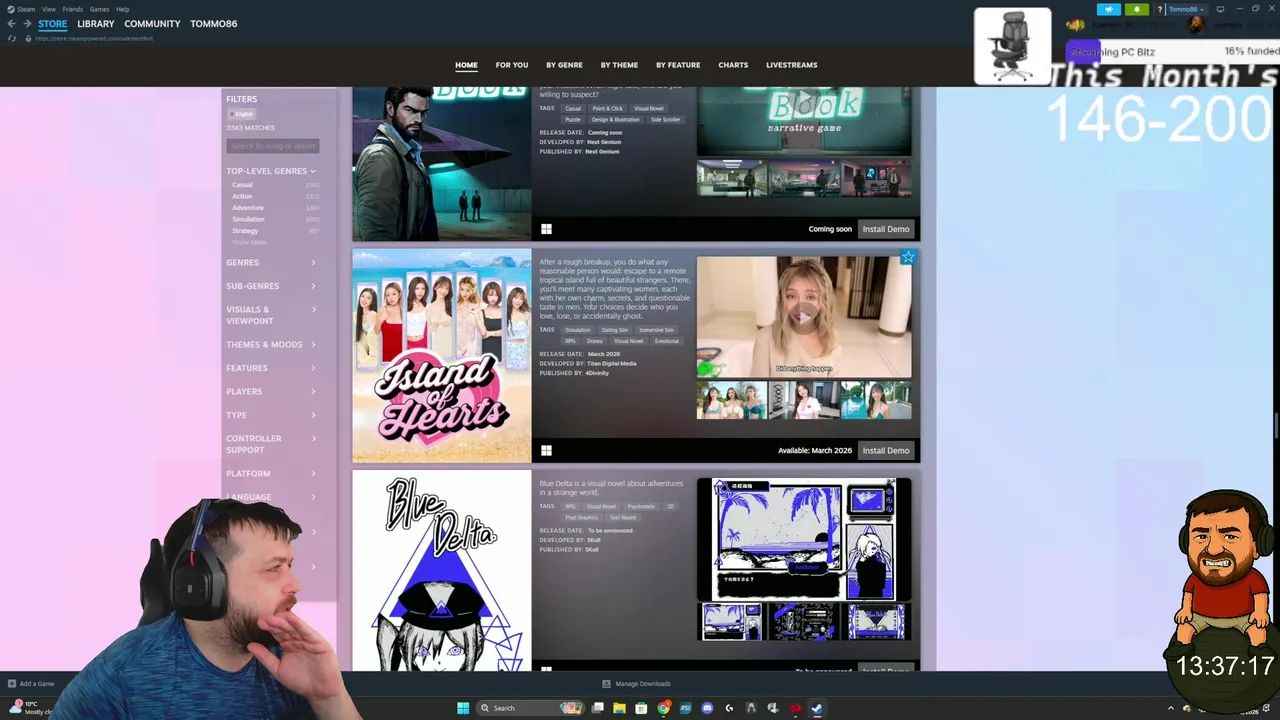Open the BY FEATURE tab

coord(678,65)
